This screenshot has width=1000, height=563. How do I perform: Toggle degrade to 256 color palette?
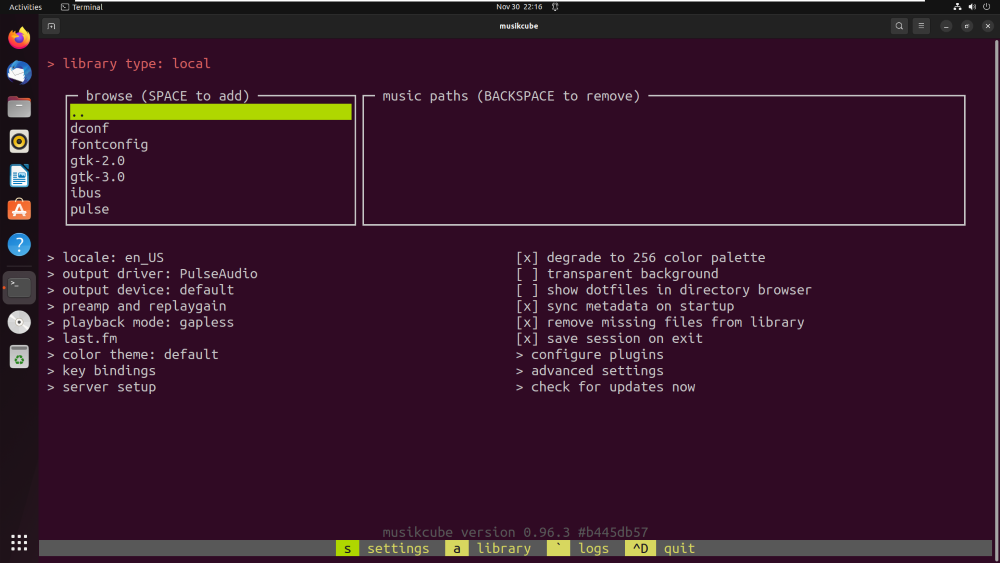click(640, 258)
